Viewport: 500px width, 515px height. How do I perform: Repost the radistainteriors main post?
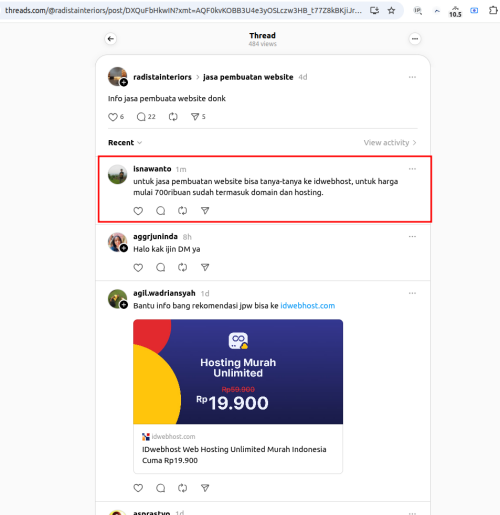pos(173,117)
